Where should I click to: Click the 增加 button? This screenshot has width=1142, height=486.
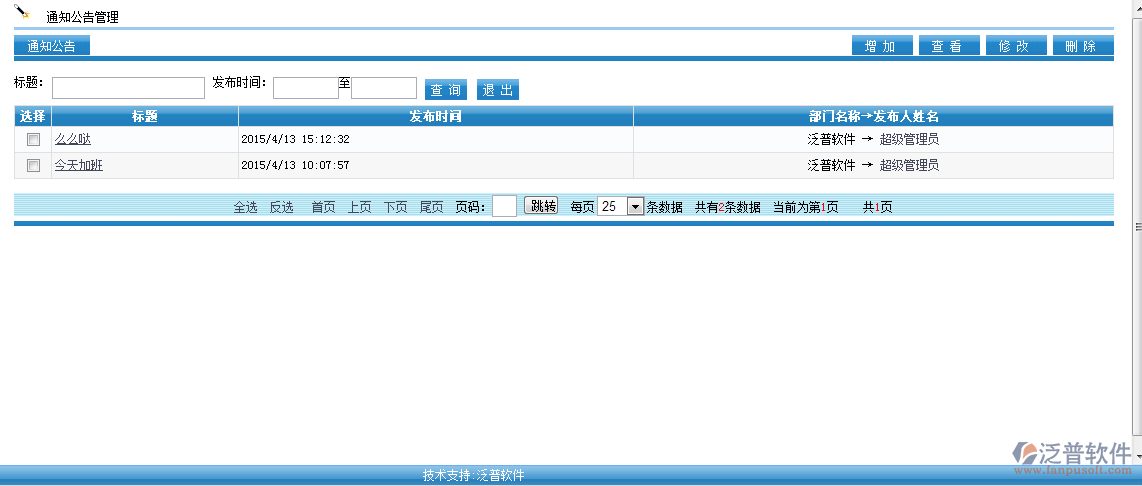tap(882, 46)
